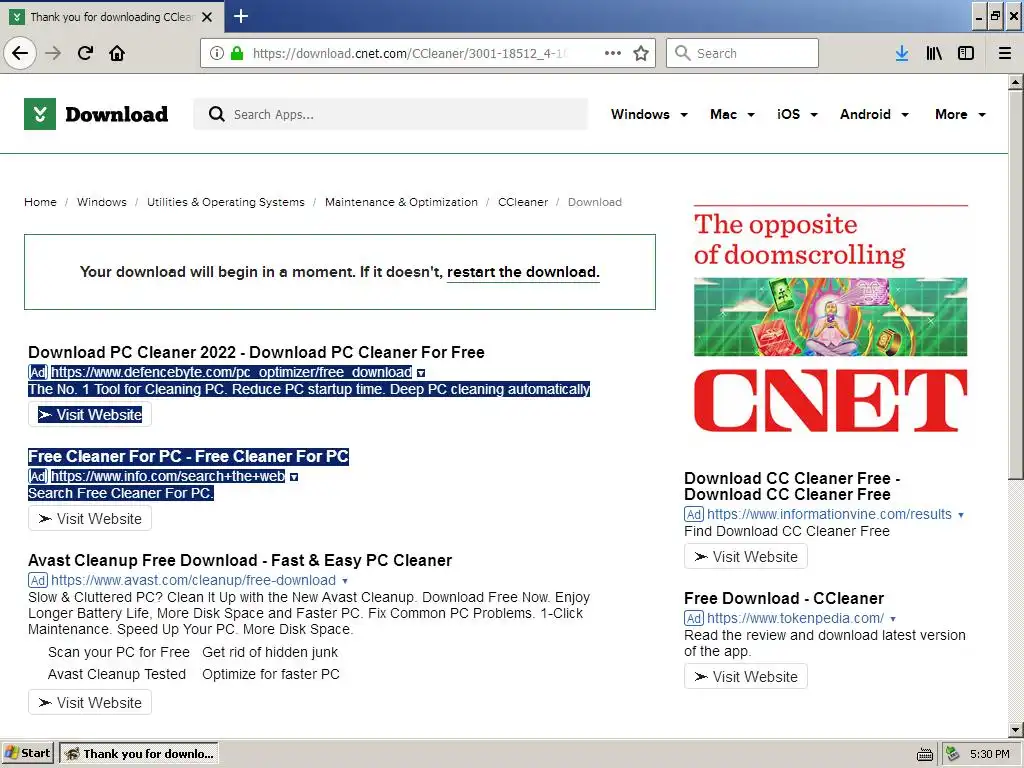The width and height of the screenshot is (1024, 768).
Task: Click the tray keyboard icon
Action: point(925,754)
